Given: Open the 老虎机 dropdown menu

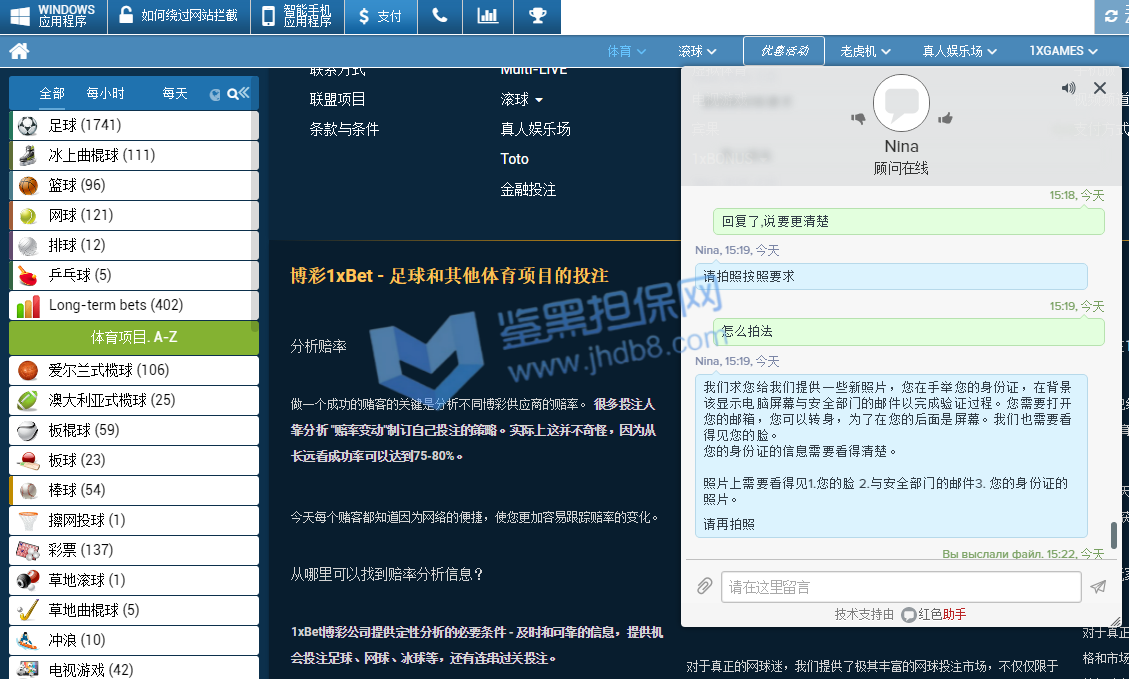Looking at the screenshot, I should pyautogui.click(x=866, y=51).
